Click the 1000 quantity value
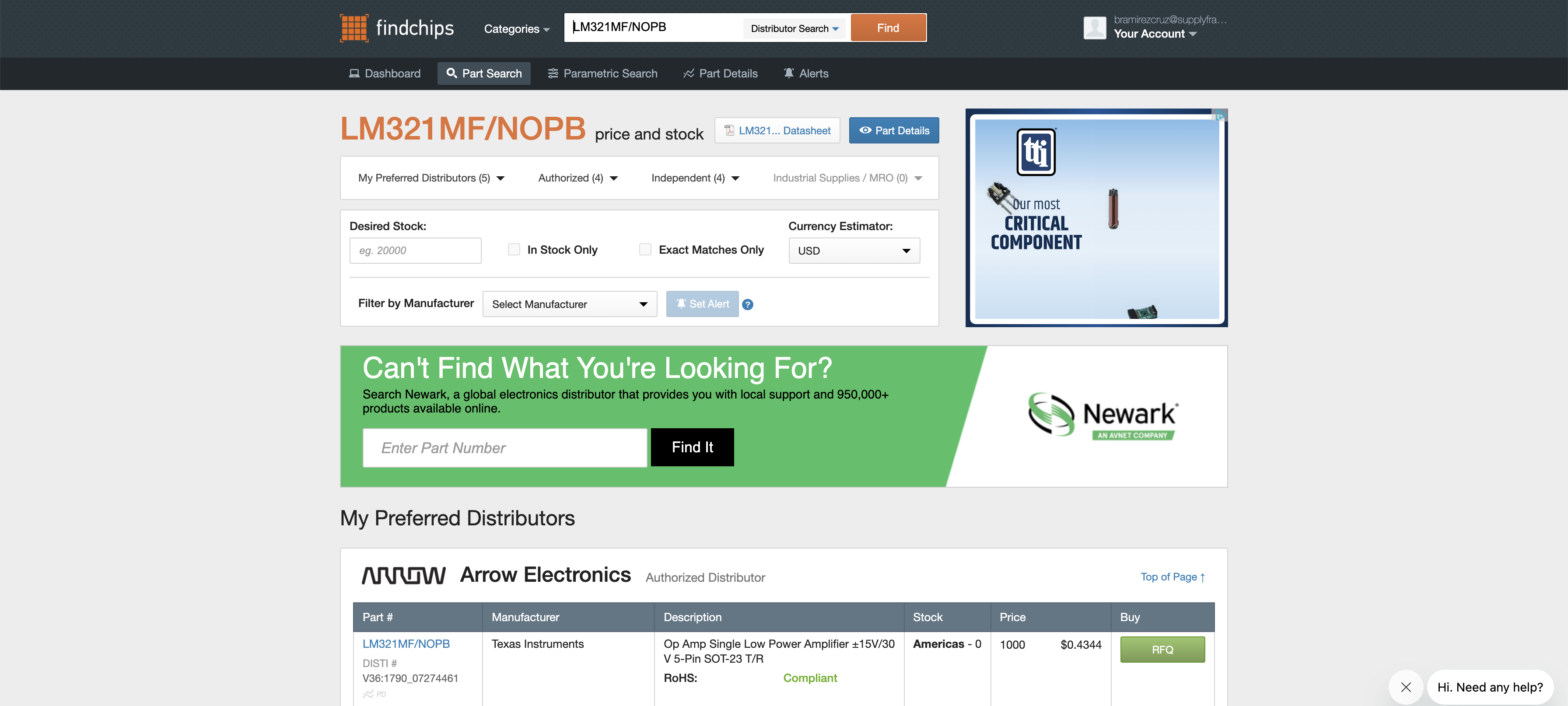 1012,644
